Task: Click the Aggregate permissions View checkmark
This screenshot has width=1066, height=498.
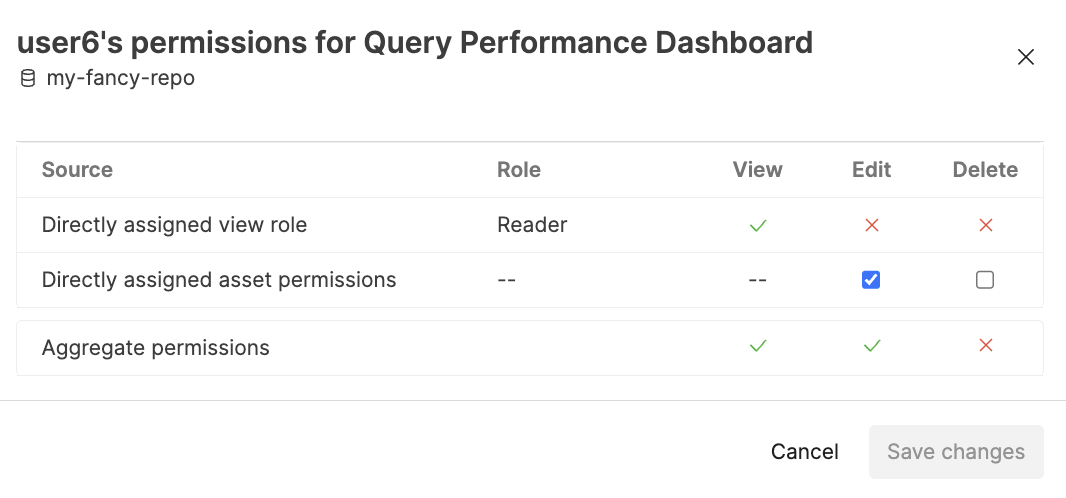Action: [758, 346]
